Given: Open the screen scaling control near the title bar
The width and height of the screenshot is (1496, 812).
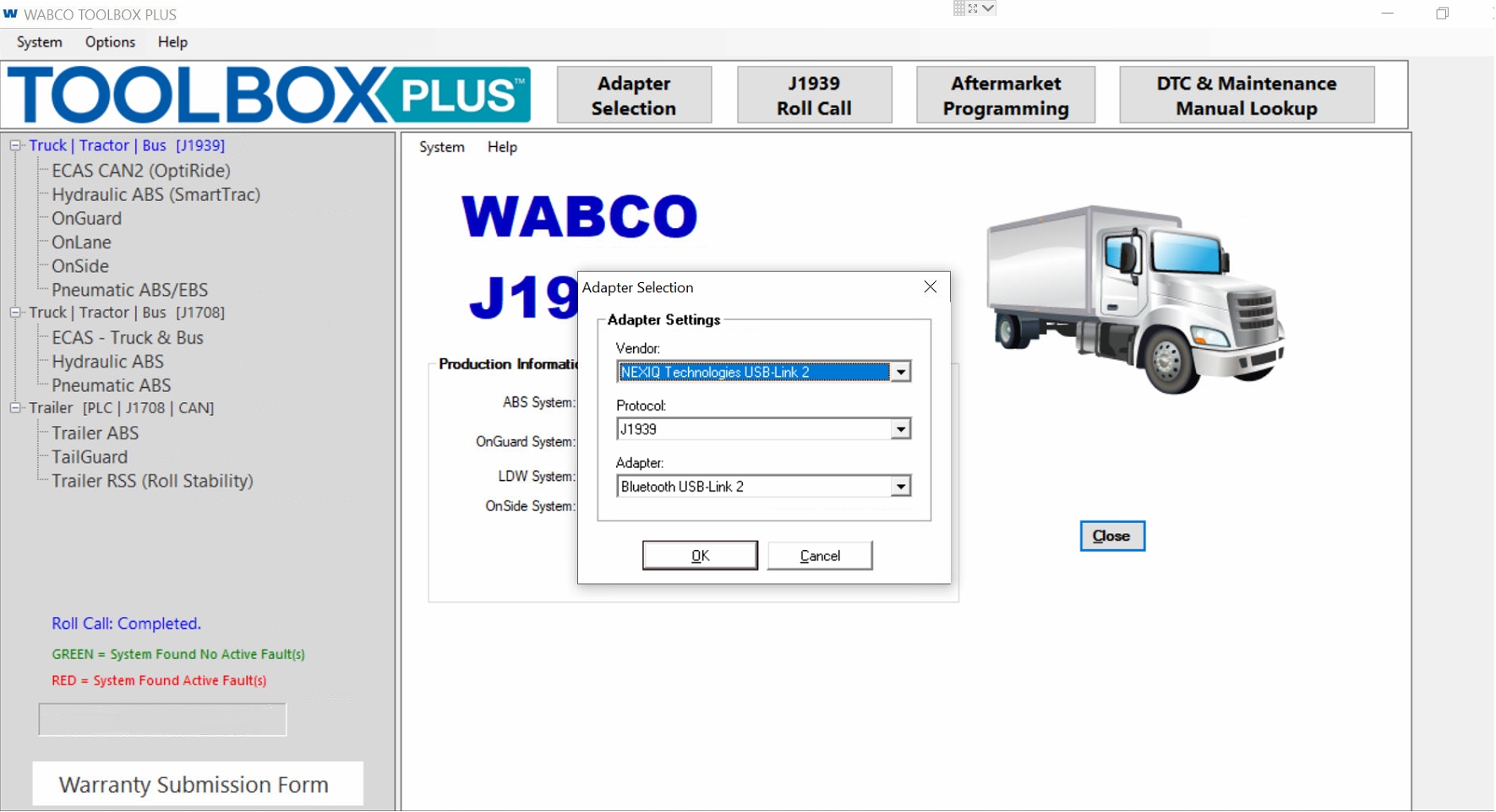Looking at the screenshot, I should (976, 8).
